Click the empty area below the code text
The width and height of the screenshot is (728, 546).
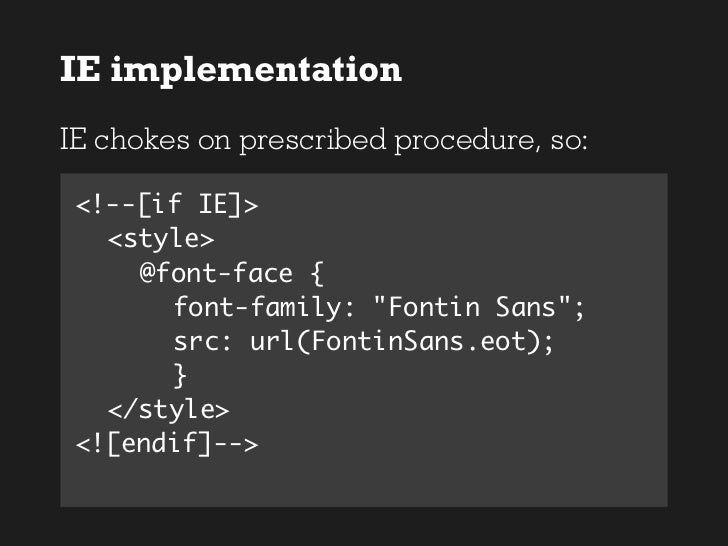coord(363,482)
